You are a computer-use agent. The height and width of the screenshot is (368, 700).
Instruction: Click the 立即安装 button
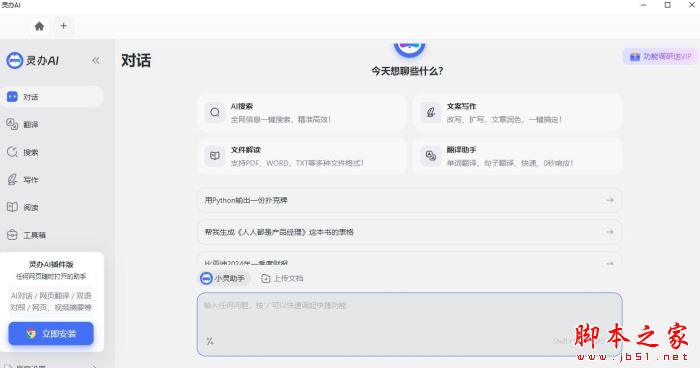[51, 334]
